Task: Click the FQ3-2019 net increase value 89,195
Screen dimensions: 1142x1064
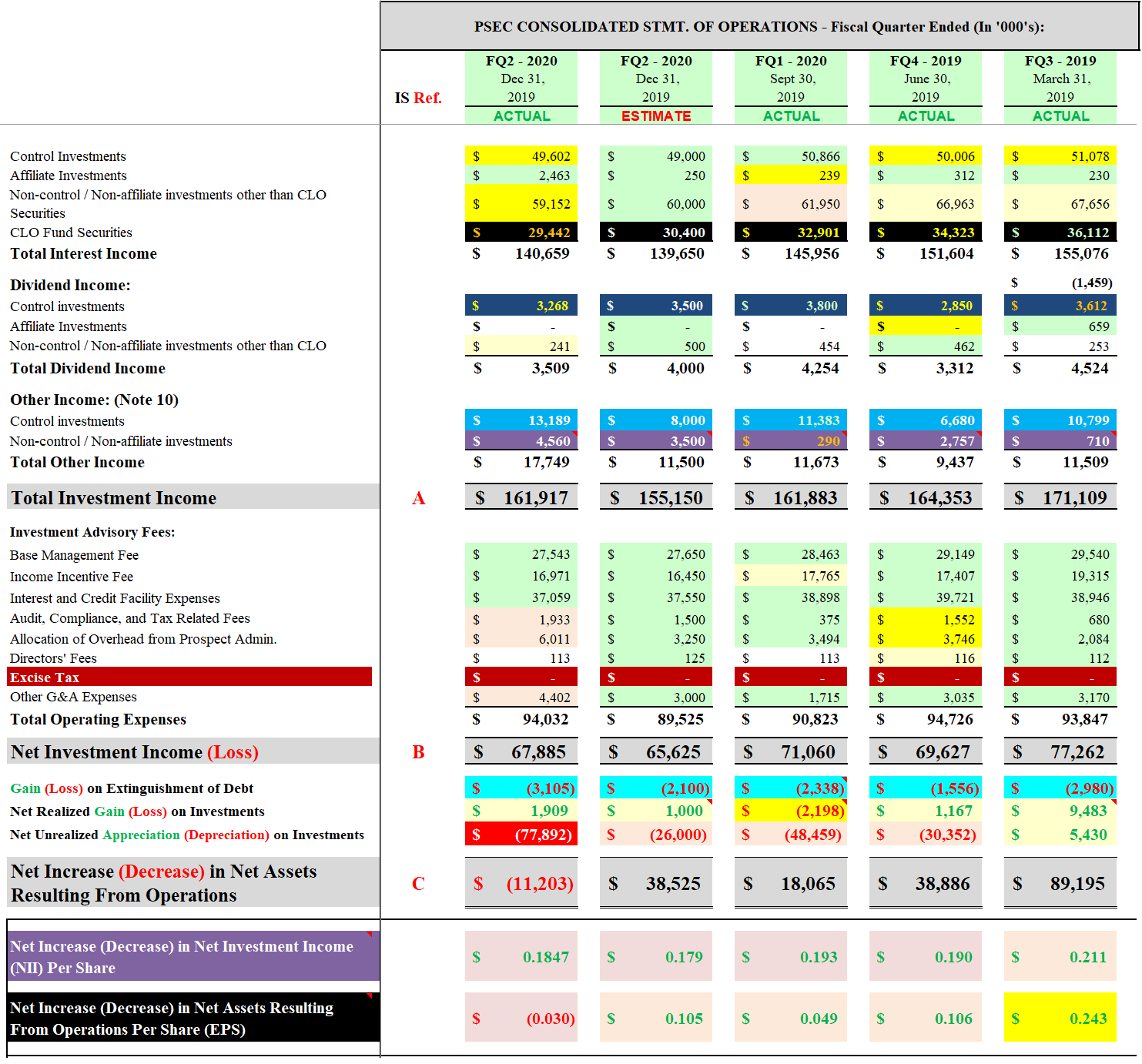Action: tap(1077, 883)
